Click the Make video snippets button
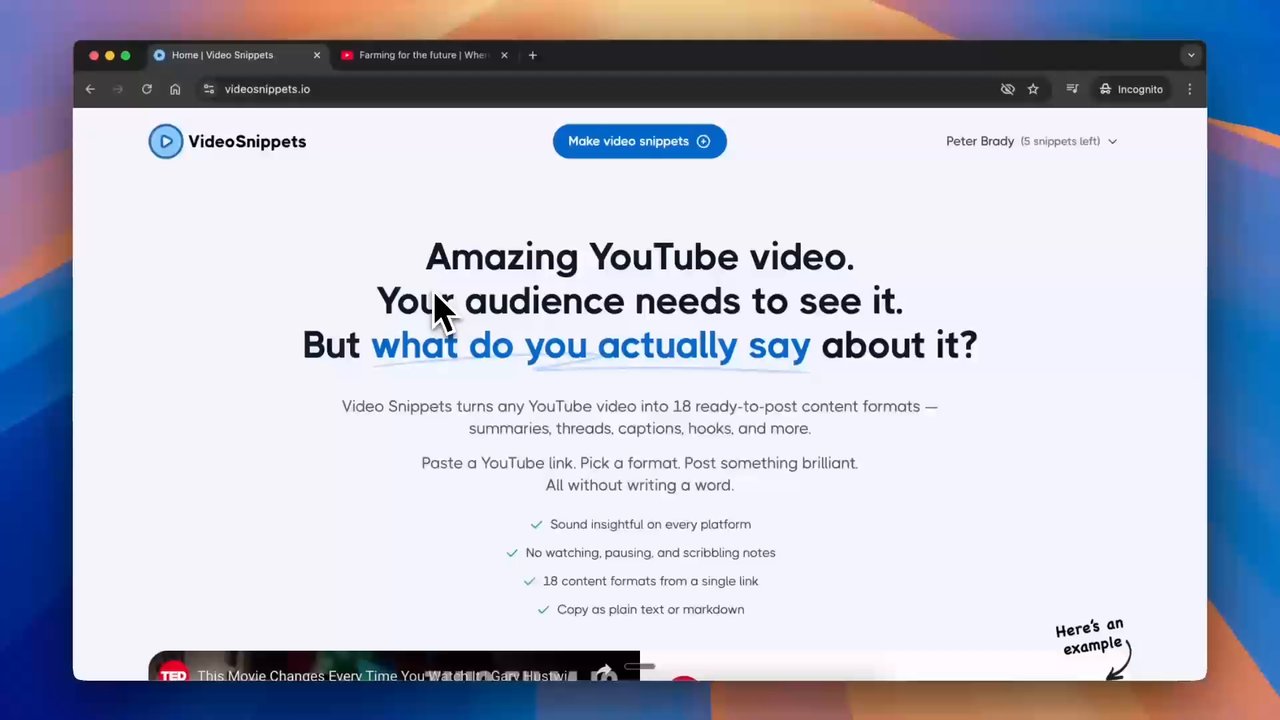Screen dimensions: 1280x720 (x=640, y=141)
